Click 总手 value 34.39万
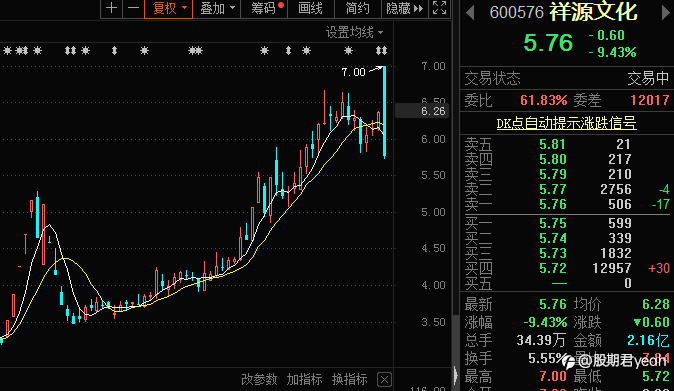 pyautogui.click(x=541, y=341)
